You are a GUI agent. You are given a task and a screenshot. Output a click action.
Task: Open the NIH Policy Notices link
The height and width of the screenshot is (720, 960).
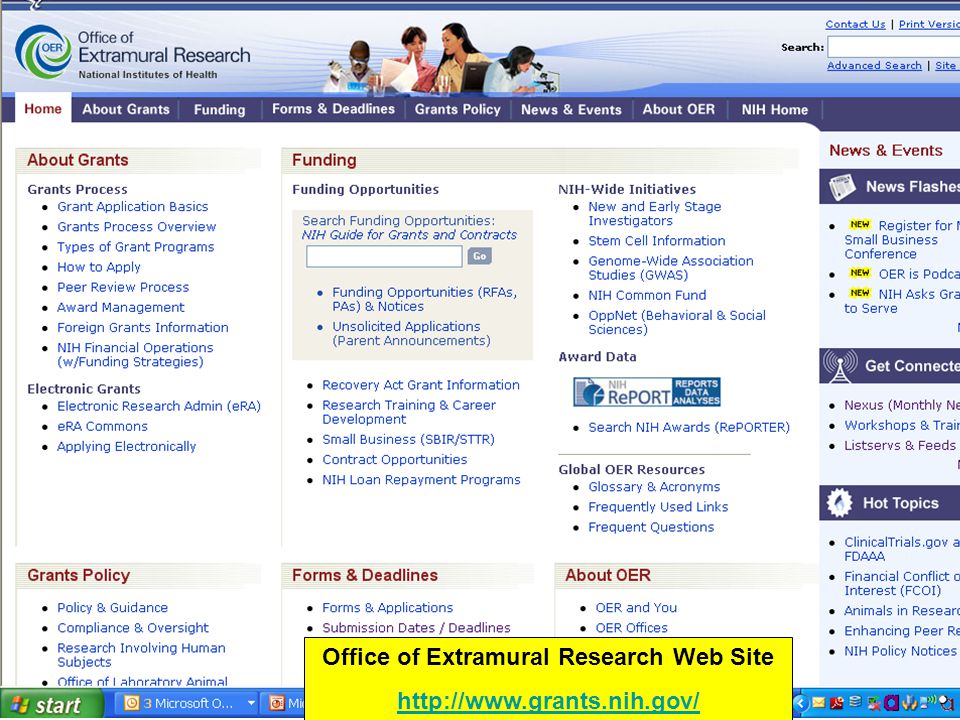pyautogui.click(x=900, y=651)
